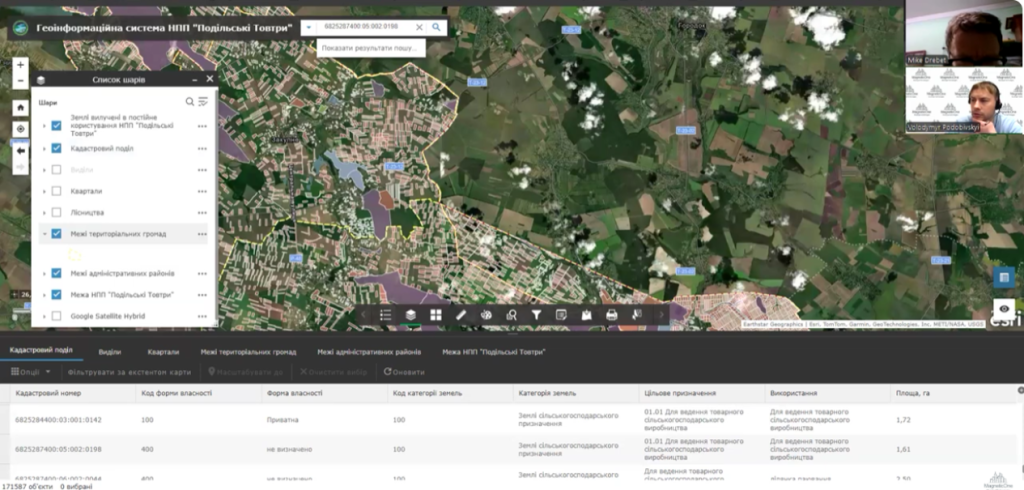Zoom in on the map
This screenshot has height=490, width=1024.
pyautogui.click(x=20, y=64)
